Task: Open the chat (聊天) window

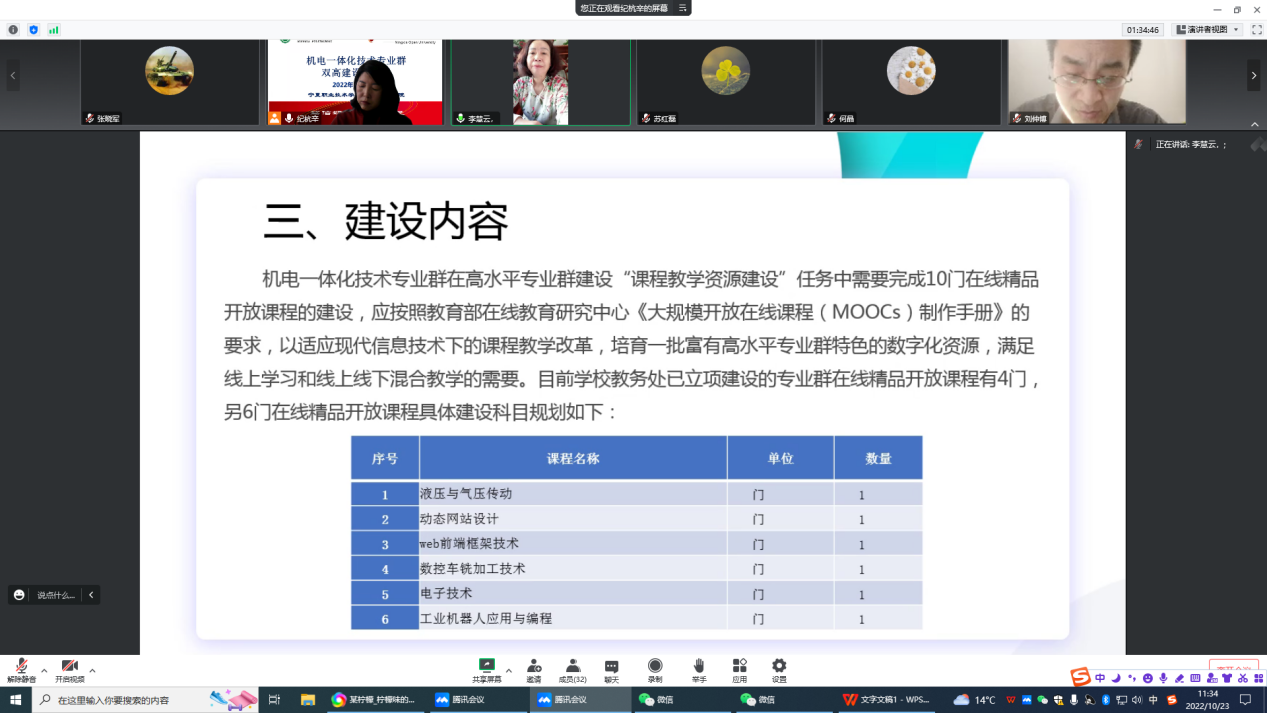Action: click(611, 669)
